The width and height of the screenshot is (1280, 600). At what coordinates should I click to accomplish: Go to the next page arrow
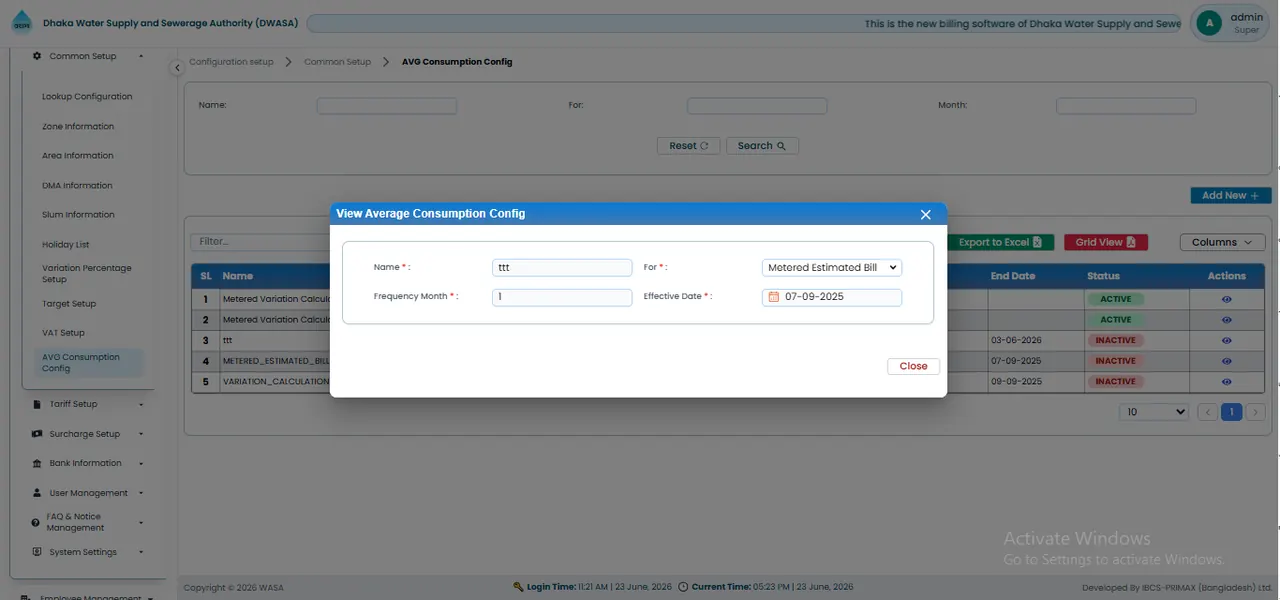(1256, 412)
